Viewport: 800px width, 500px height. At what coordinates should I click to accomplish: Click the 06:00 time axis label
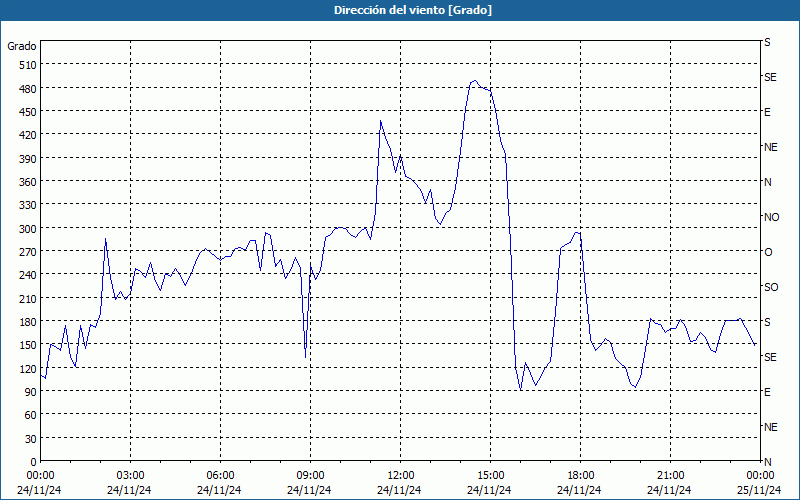(220, 476)
